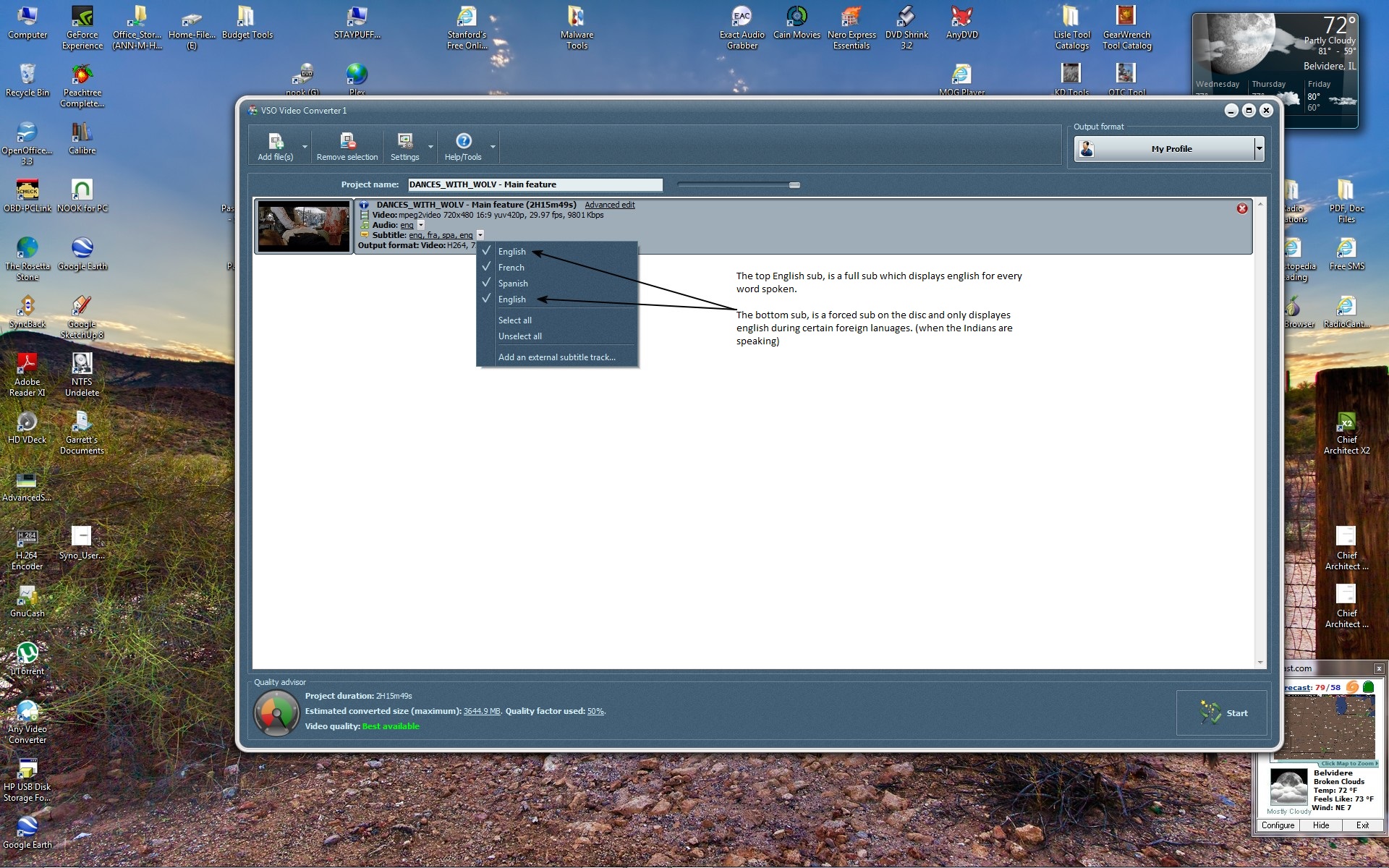Click the movie thumbnail preview
The width and height of the screenshot is (1389, 868).
[304, 227]
